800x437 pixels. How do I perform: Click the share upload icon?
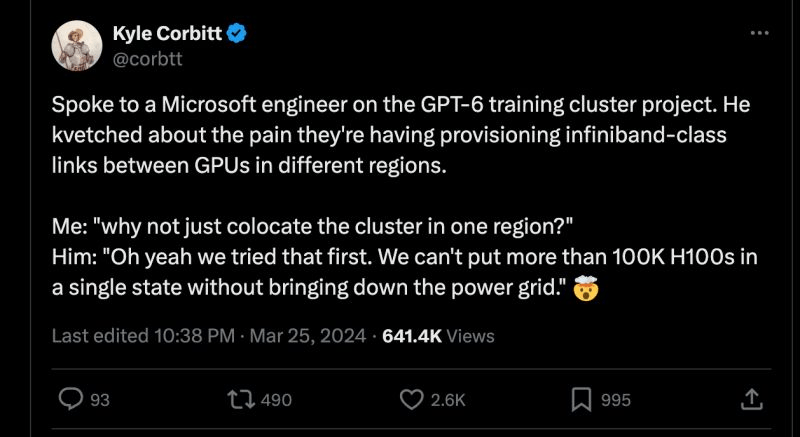(x=750, y=399)
